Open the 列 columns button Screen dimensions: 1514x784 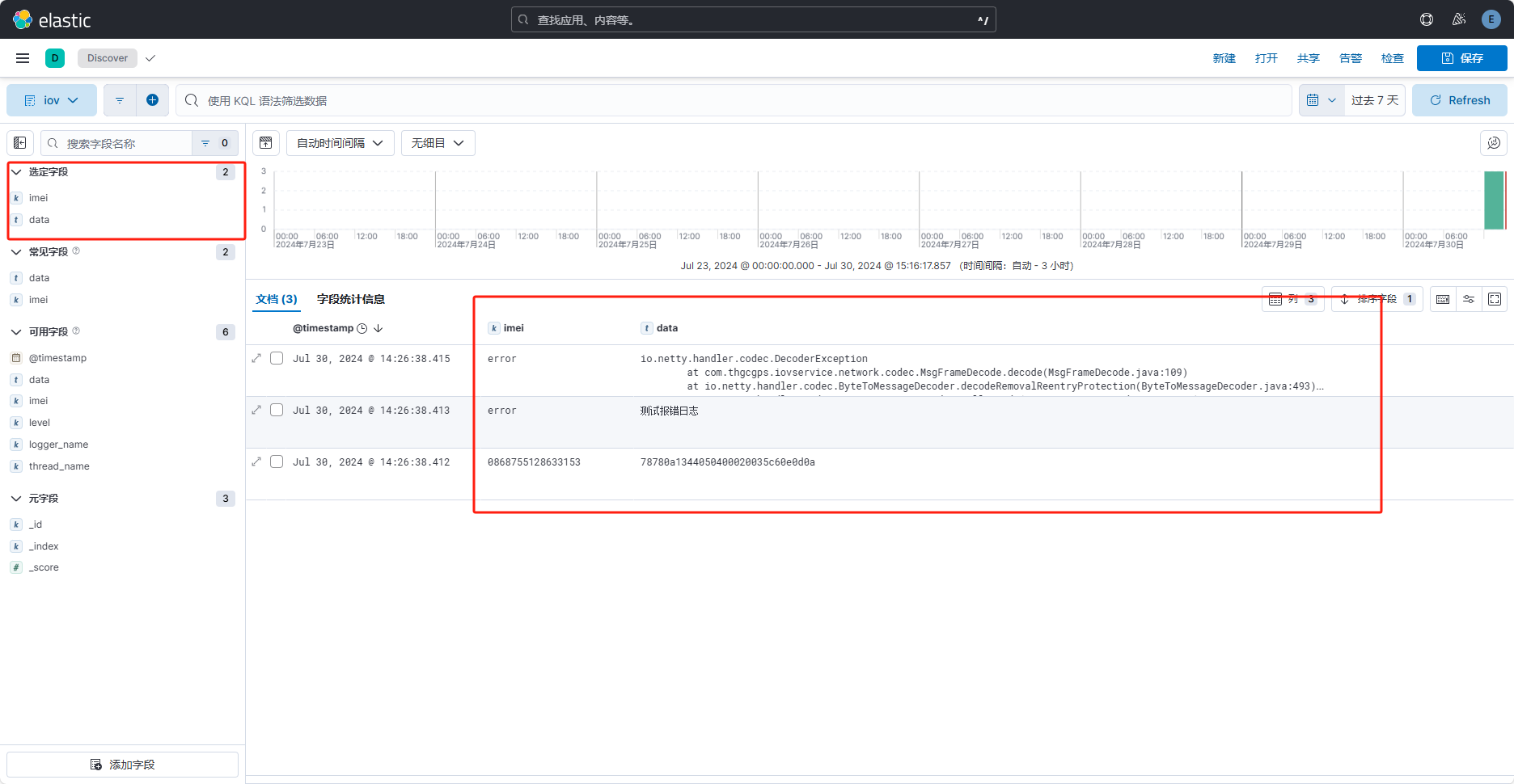(1292, 299)
